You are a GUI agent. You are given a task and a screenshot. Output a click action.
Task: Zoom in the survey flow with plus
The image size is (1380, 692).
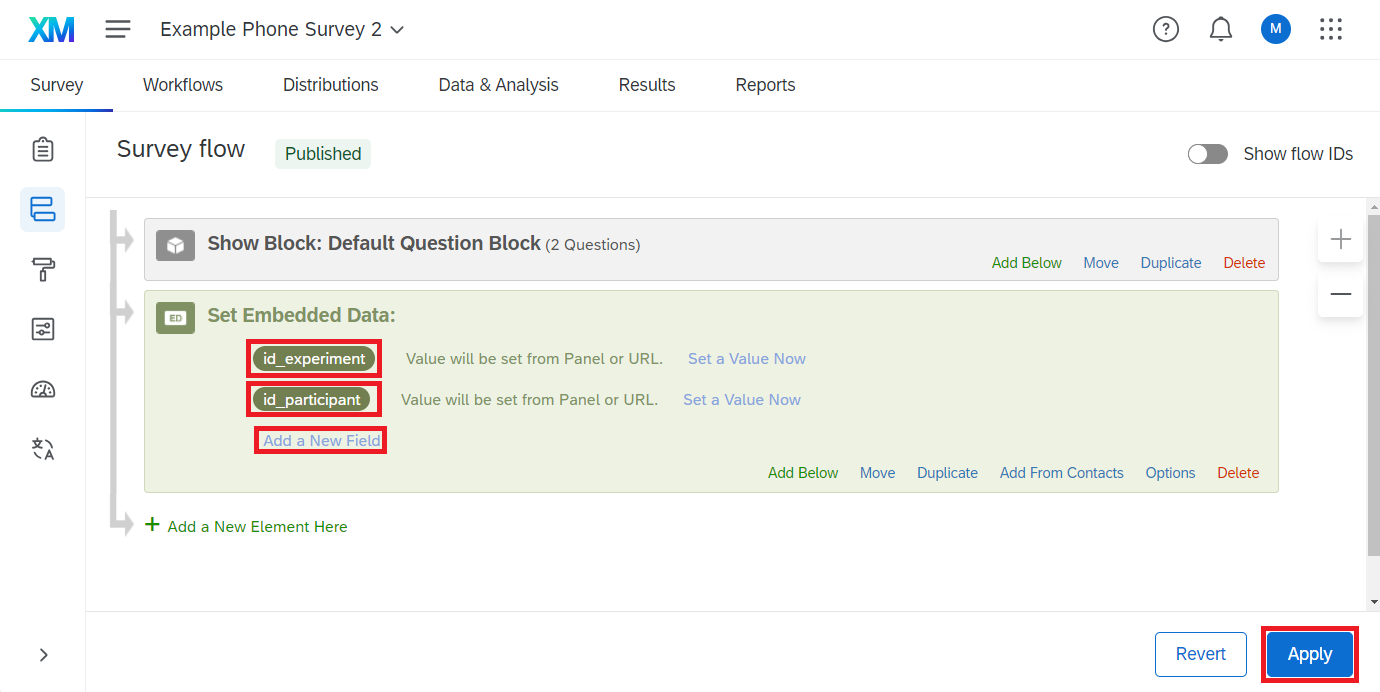(1340, 240)
